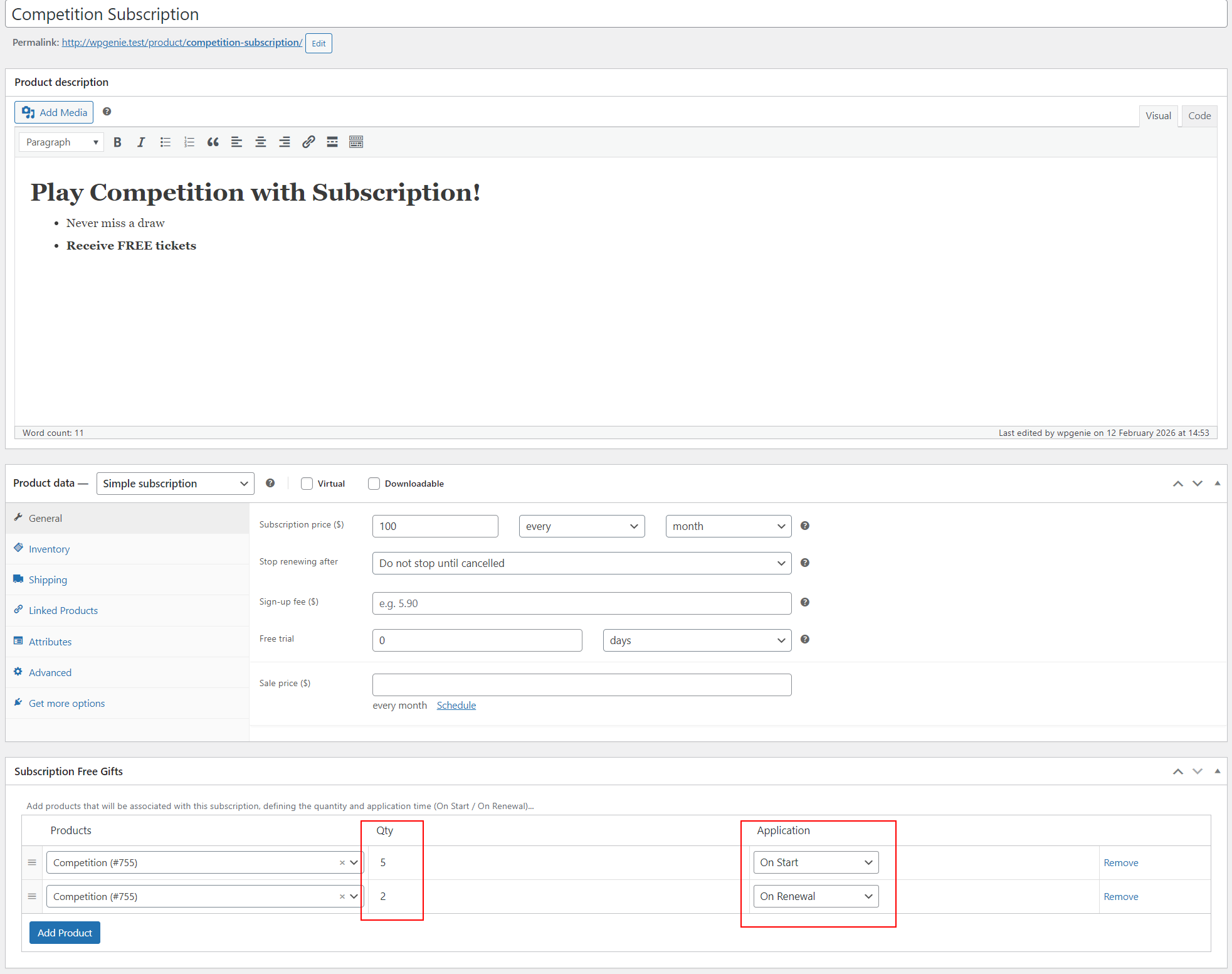
Task: Move Product data panel down
Action: [1198, 484]
